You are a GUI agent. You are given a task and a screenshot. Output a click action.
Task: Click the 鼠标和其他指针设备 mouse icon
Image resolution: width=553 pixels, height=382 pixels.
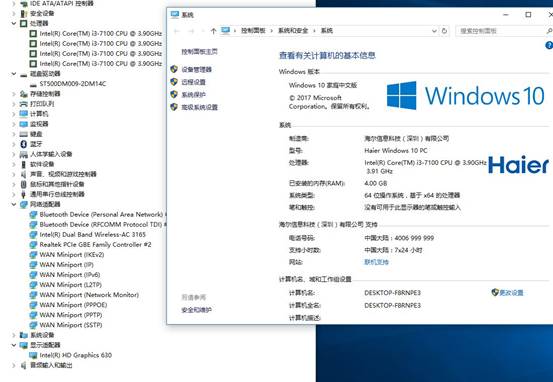24,184
